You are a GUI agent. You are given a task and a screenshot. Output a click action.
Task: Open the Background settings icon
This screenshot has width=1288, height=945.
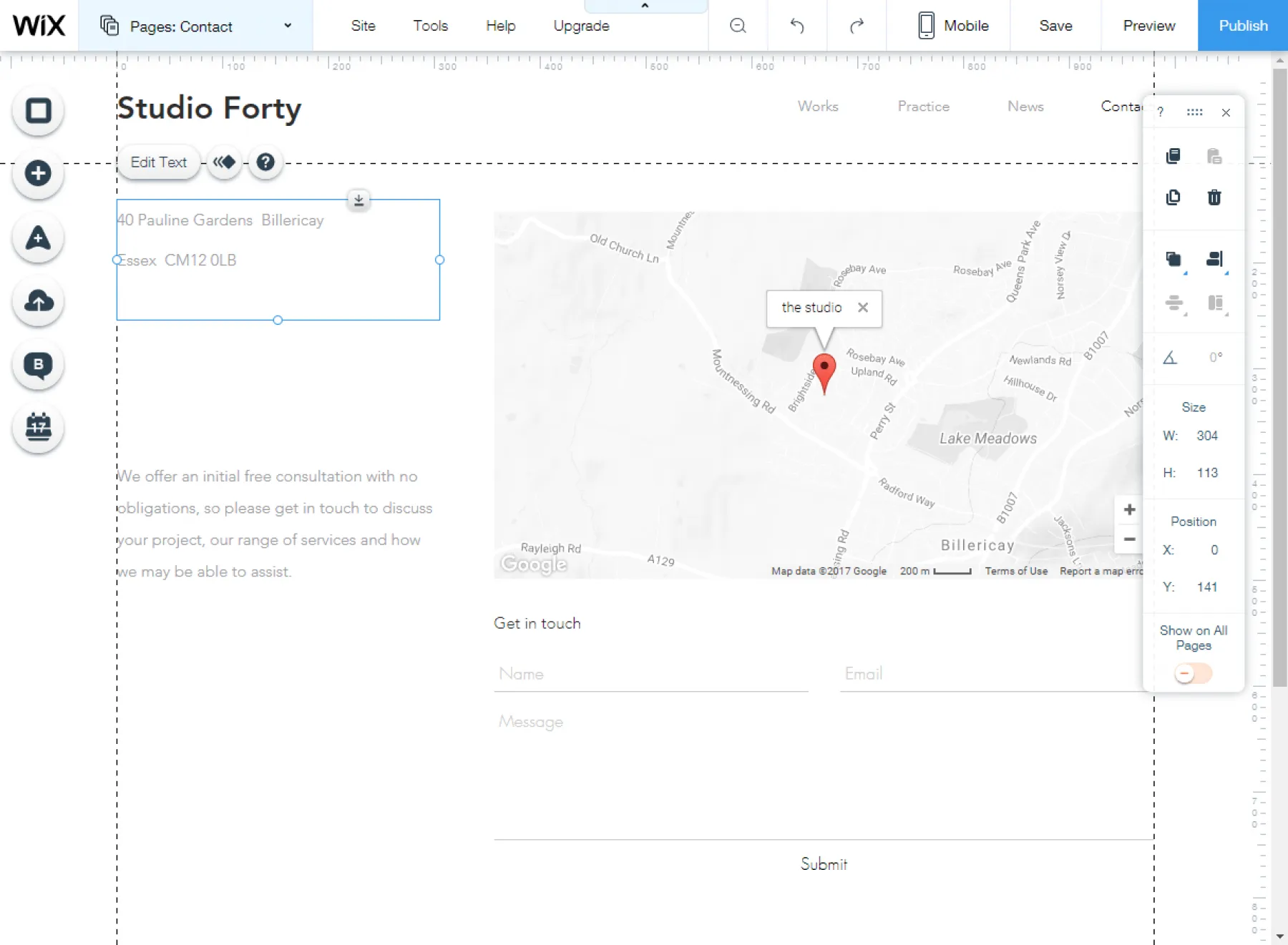[38, 111]
